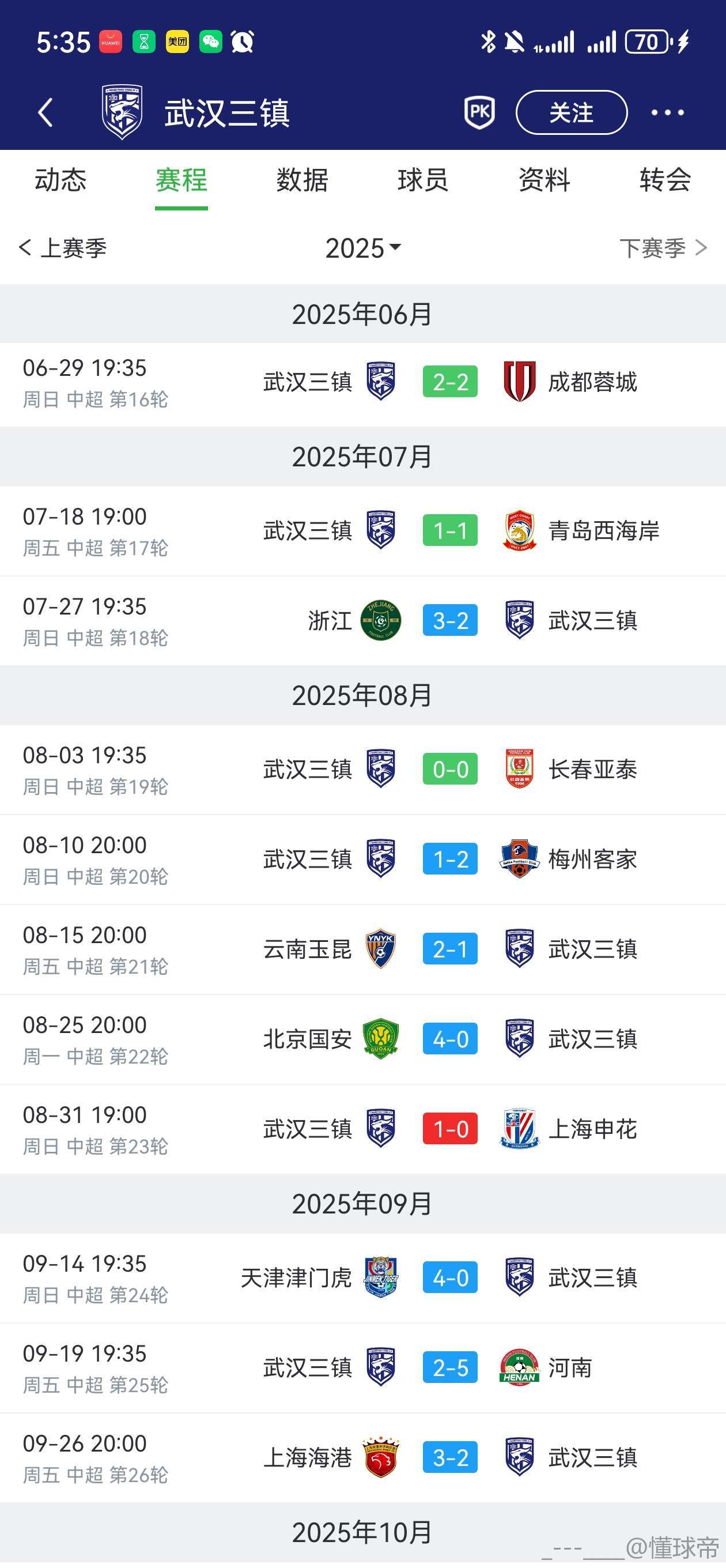Switch to the 数据 tab
This screenshot has width=726, height=1568.
[302, 180]
